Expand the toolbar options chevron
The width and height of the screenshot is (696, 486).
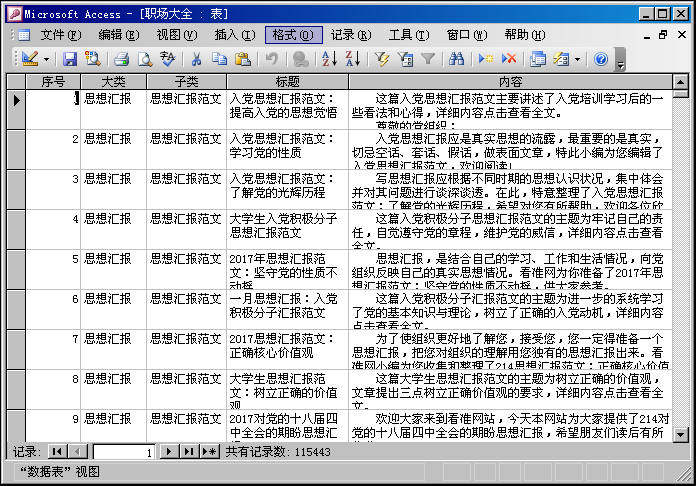tap(621, 60)
